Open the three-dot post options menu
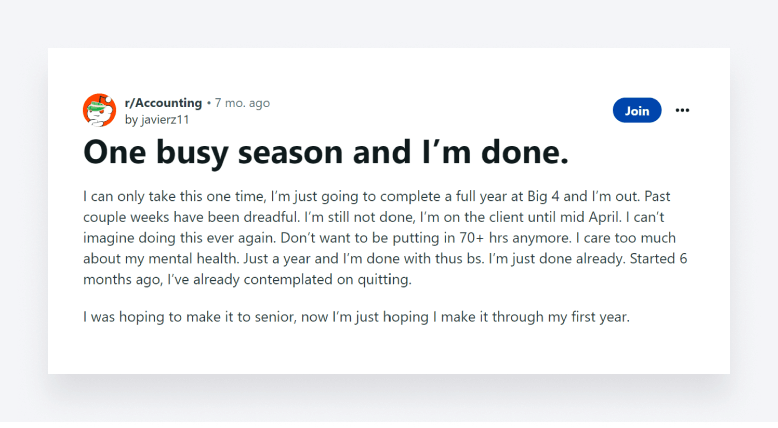This screenshot has width=778, height=428. point(682,110)
